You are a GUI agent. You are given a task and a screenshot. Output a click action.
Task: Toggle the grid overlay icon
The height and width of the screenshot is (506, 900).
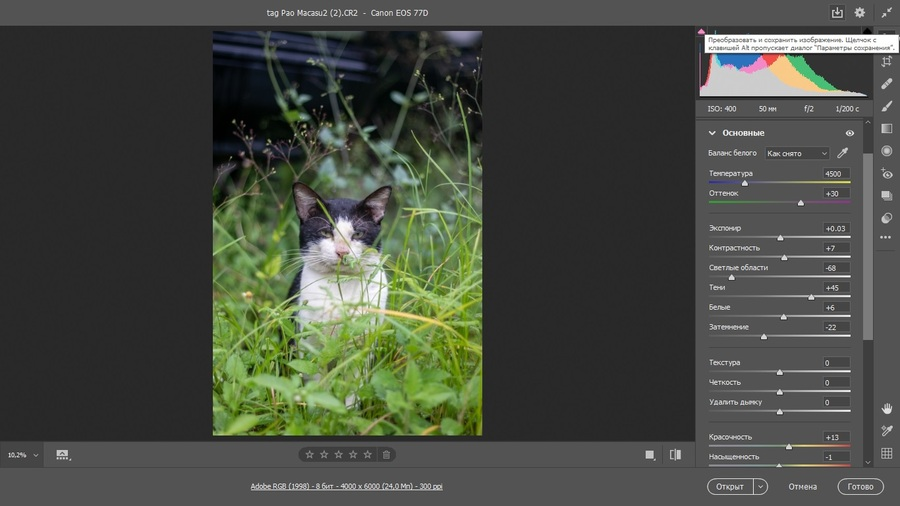click(887, 453)
